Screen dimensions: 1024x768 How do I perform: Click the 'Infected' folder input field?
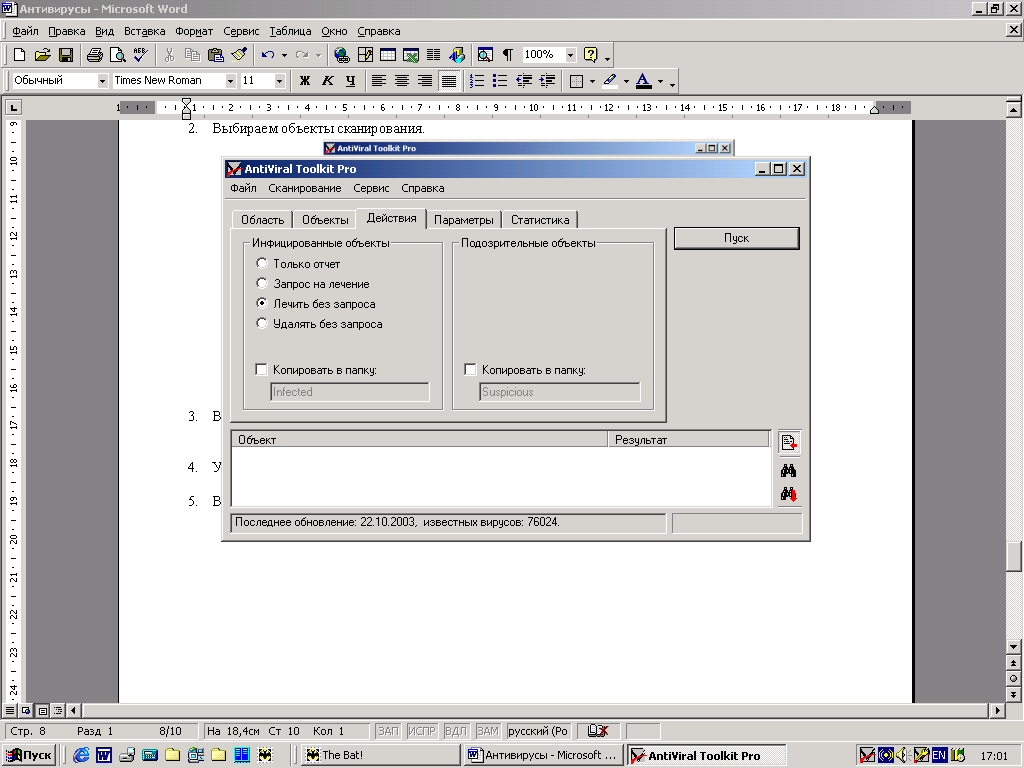click(x=350, y=392)
